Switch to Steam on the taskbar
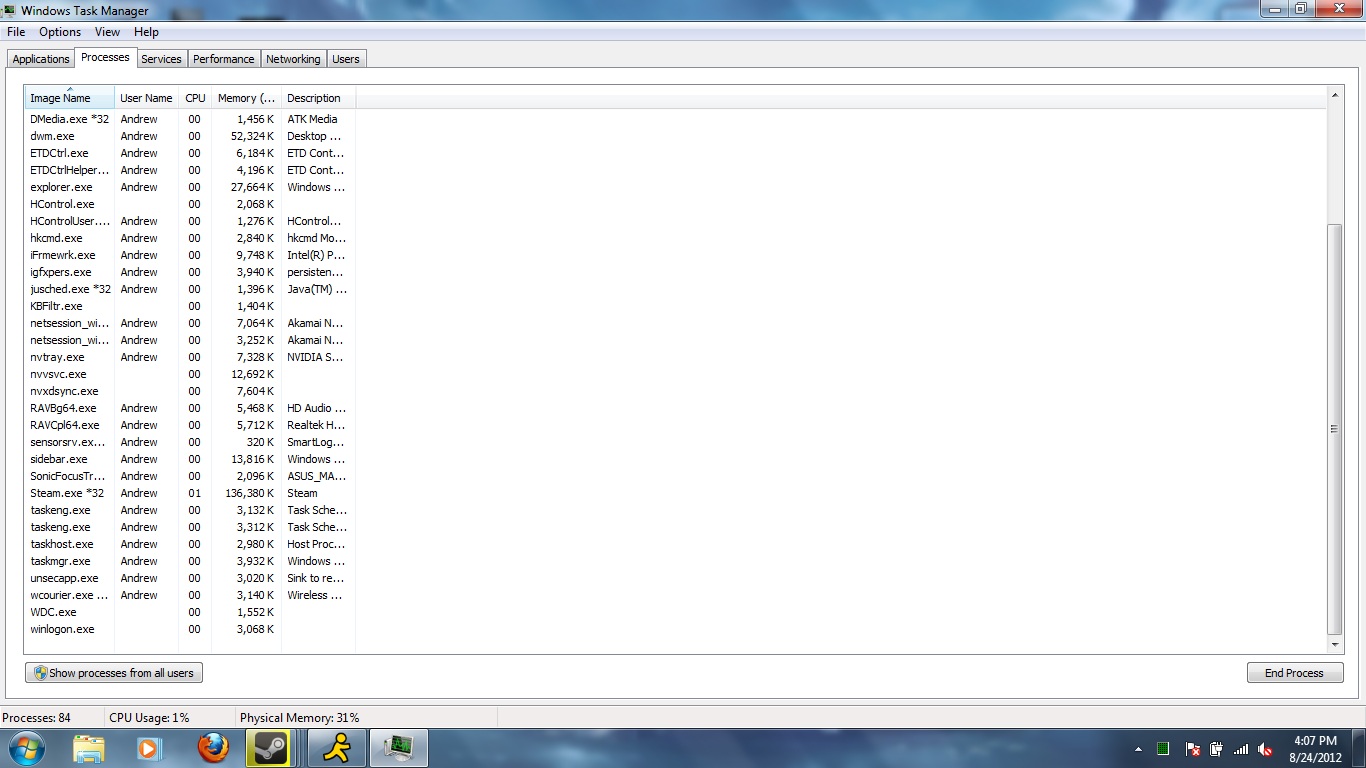Image resolution: width=1366 pixels, height=768 pixels. [x=269, y=748]
